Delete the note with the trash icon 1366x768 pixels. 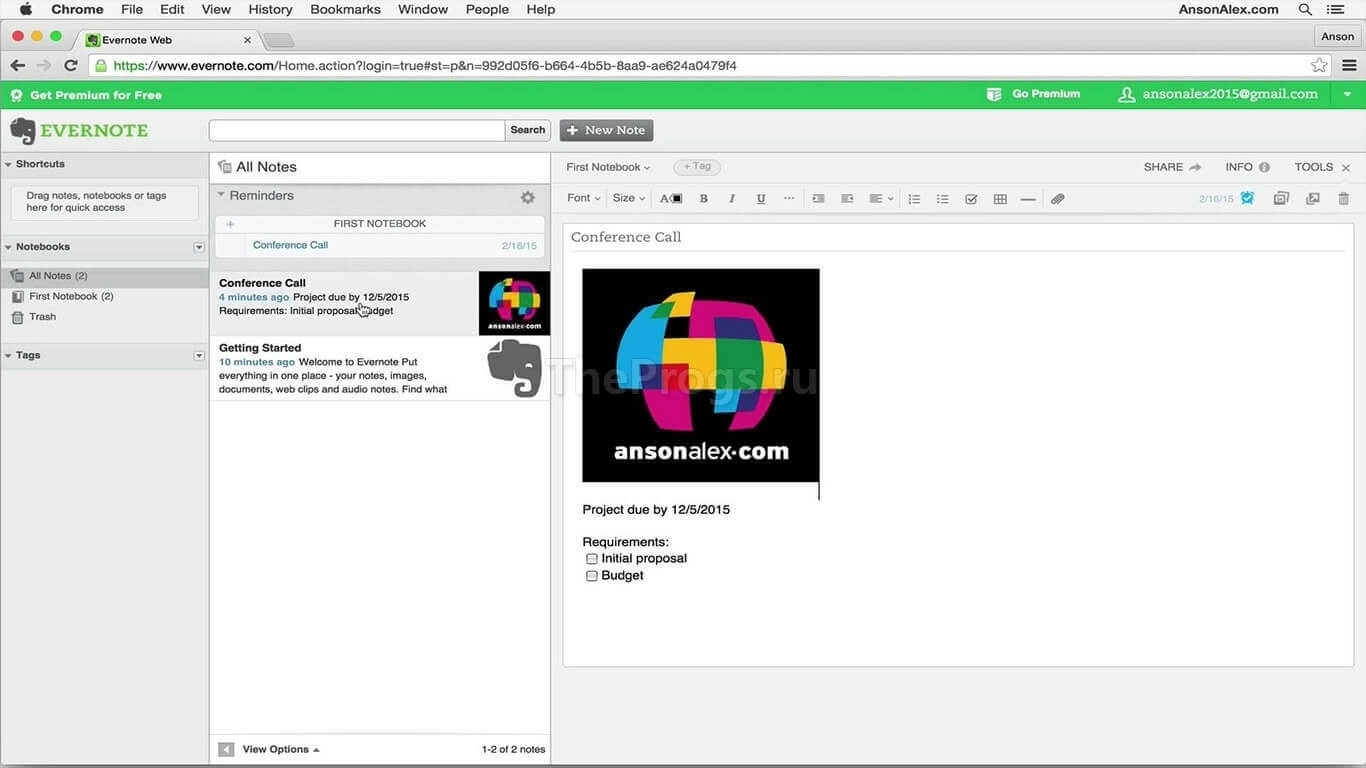tap(1344, 198)
